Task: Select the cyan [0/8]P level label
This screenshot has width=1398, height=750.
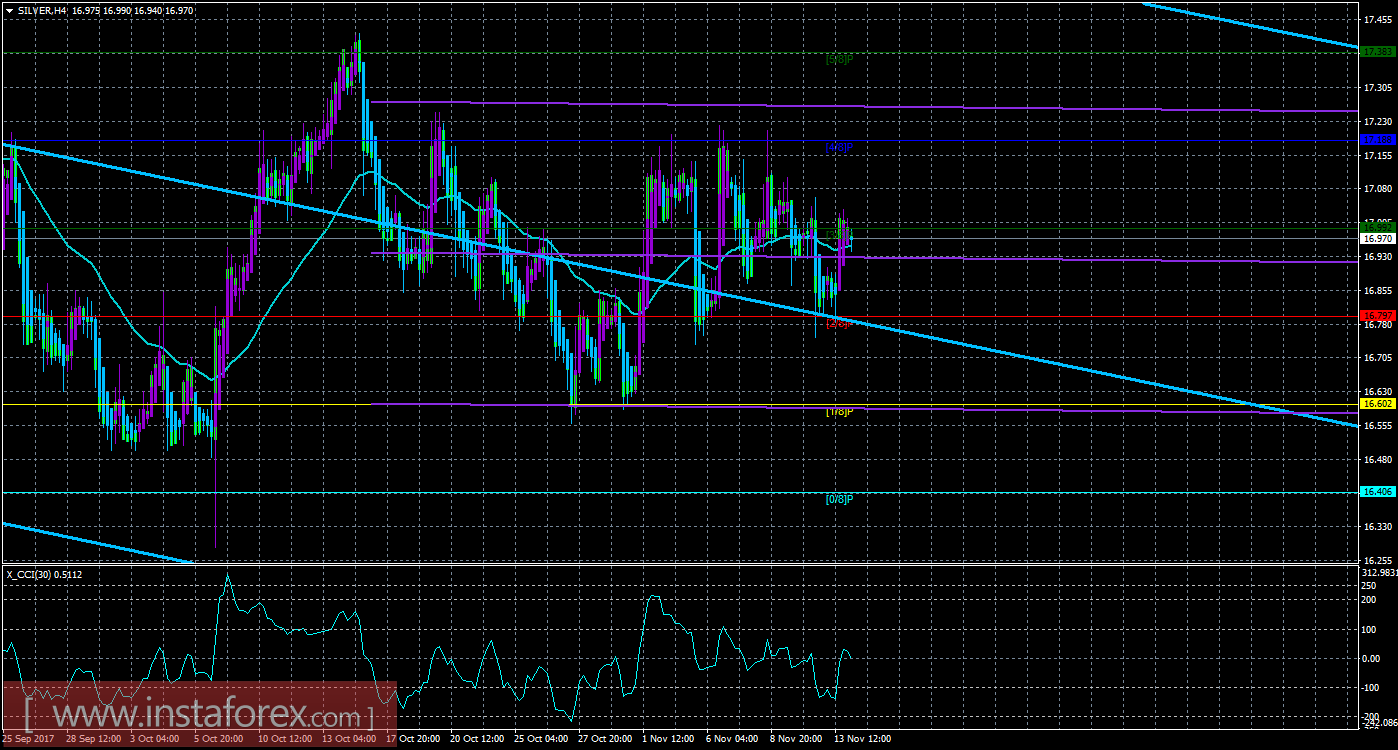Action: (x=838, y=499)
